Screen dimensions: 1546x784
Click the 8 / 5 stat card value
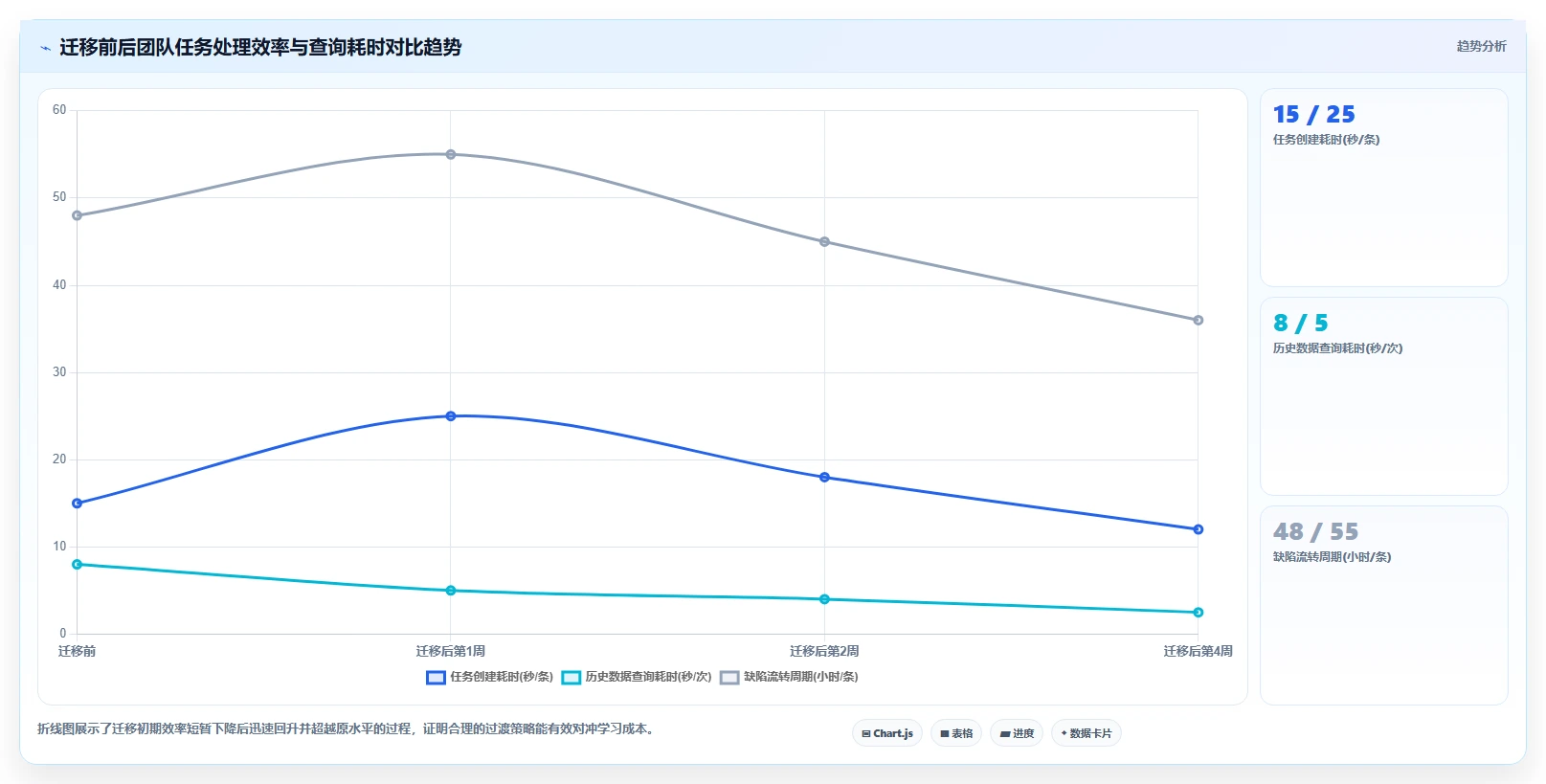(1300, 324)
